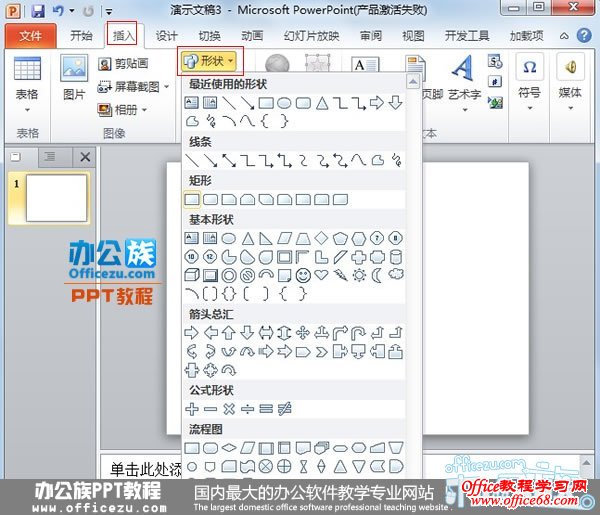Viewport: 600px width, 515px height.
Task: Open the 审阅 (Review) tab
Action: tap(371, 36)
